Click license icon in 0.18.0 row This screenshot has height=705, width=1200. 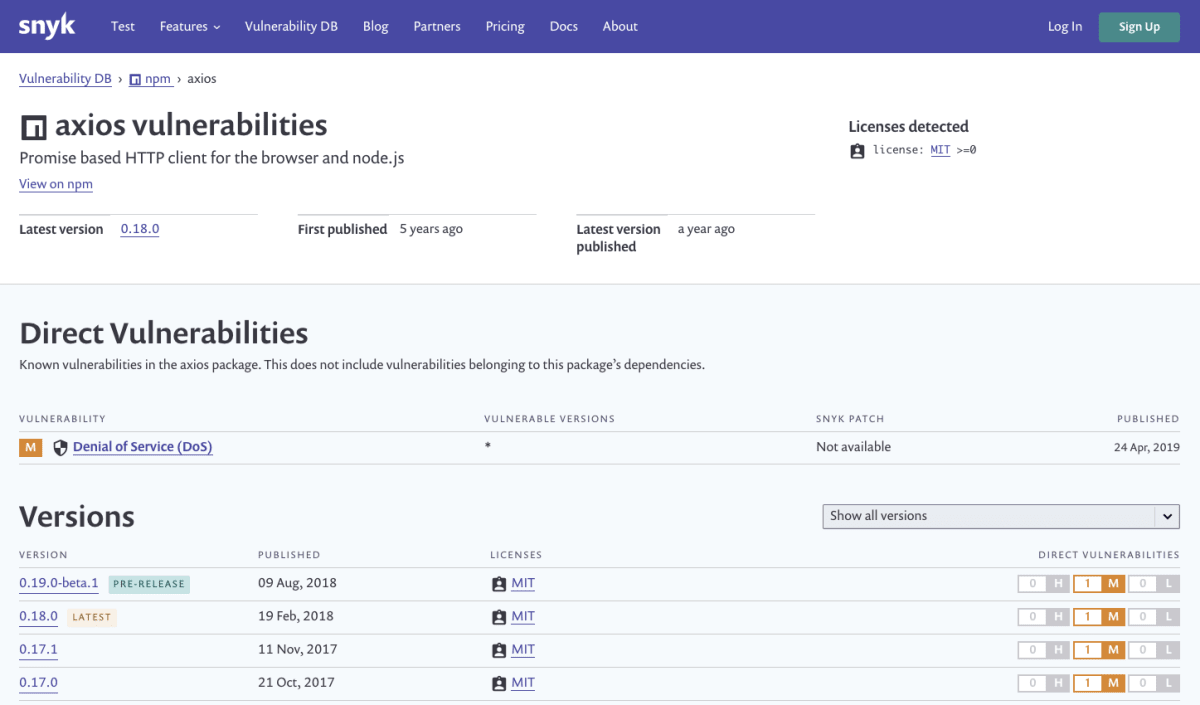[x=499, y=617]
